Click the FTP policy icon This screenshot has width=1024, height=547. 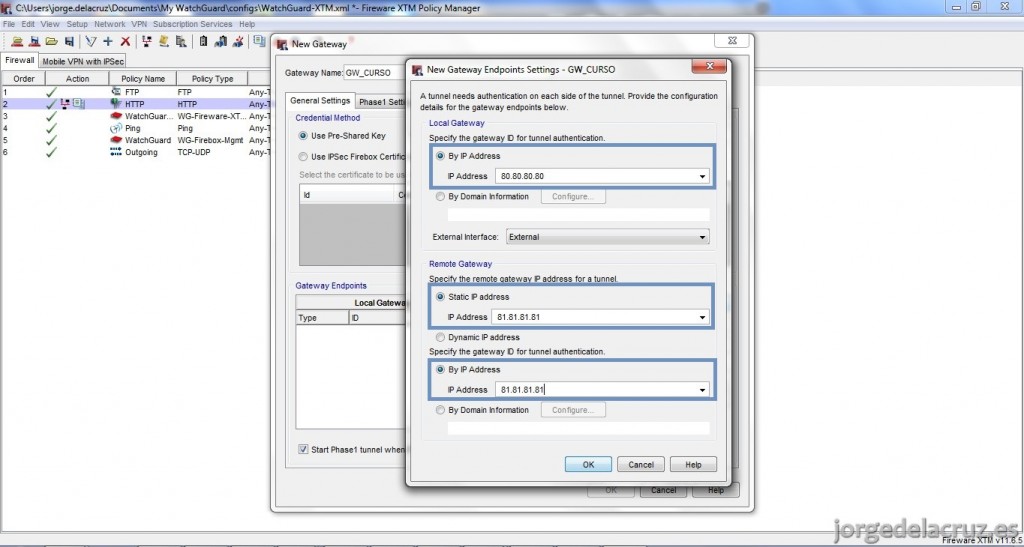[x=116, y=92]
